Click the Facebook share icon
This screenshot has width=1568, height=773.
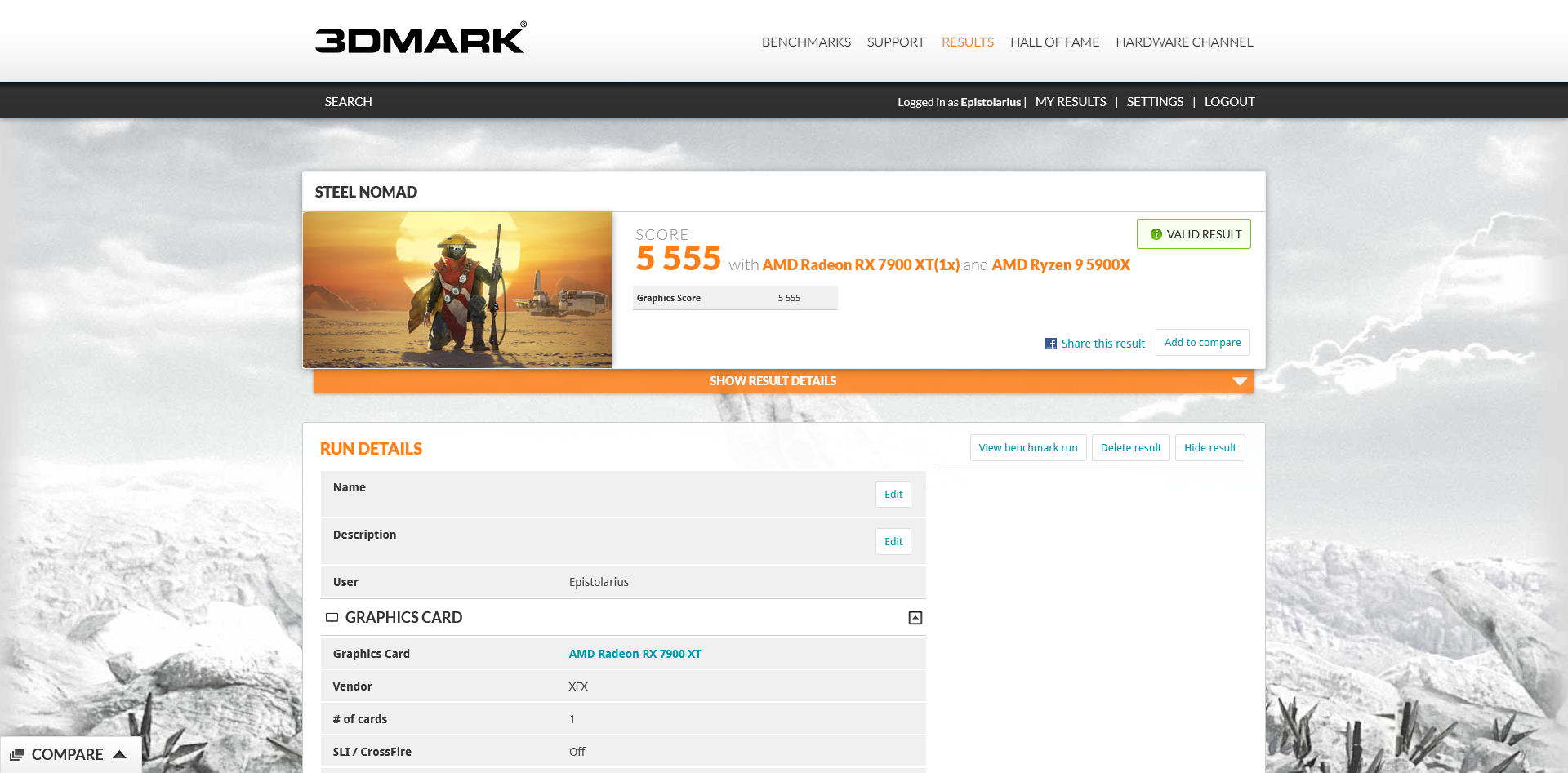pyautogui.click(x=1051, y=344)
